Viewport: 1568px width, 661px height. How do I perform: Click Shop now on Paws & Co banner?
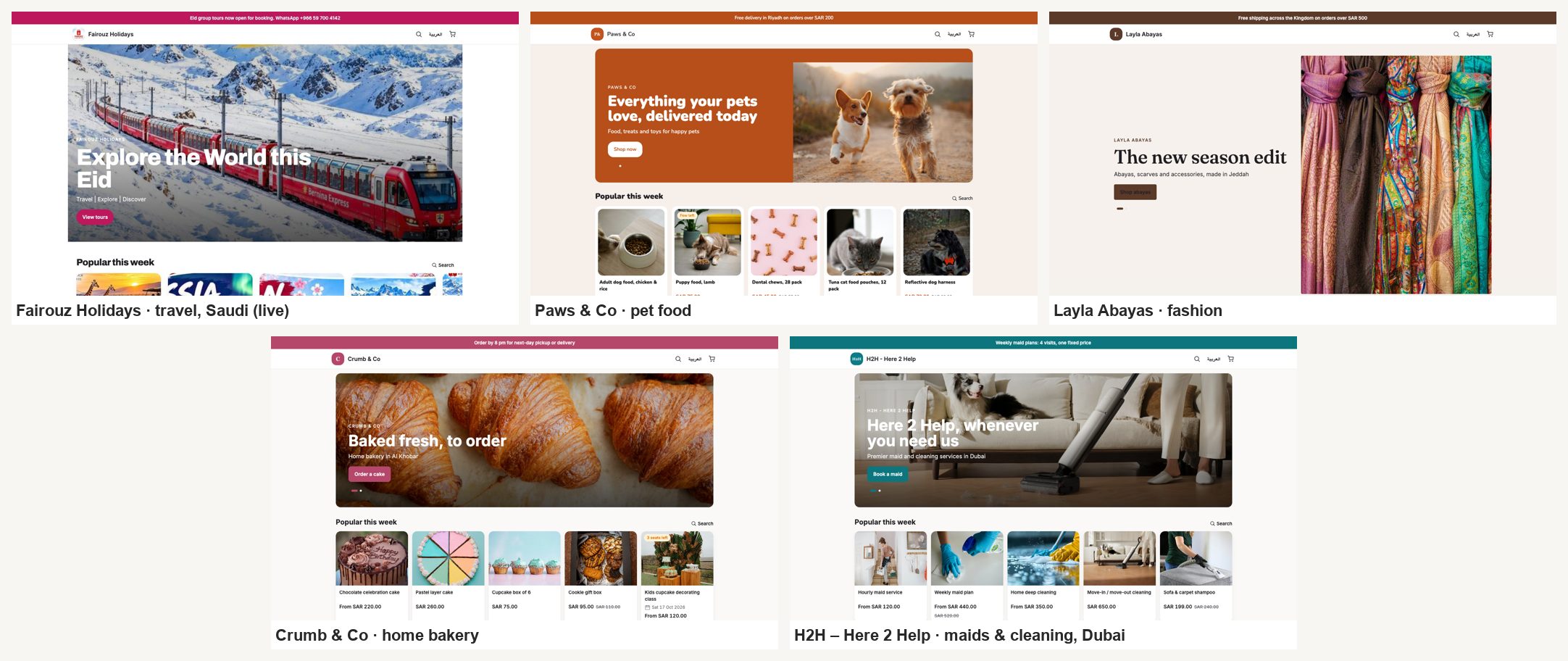click(625, 149)
